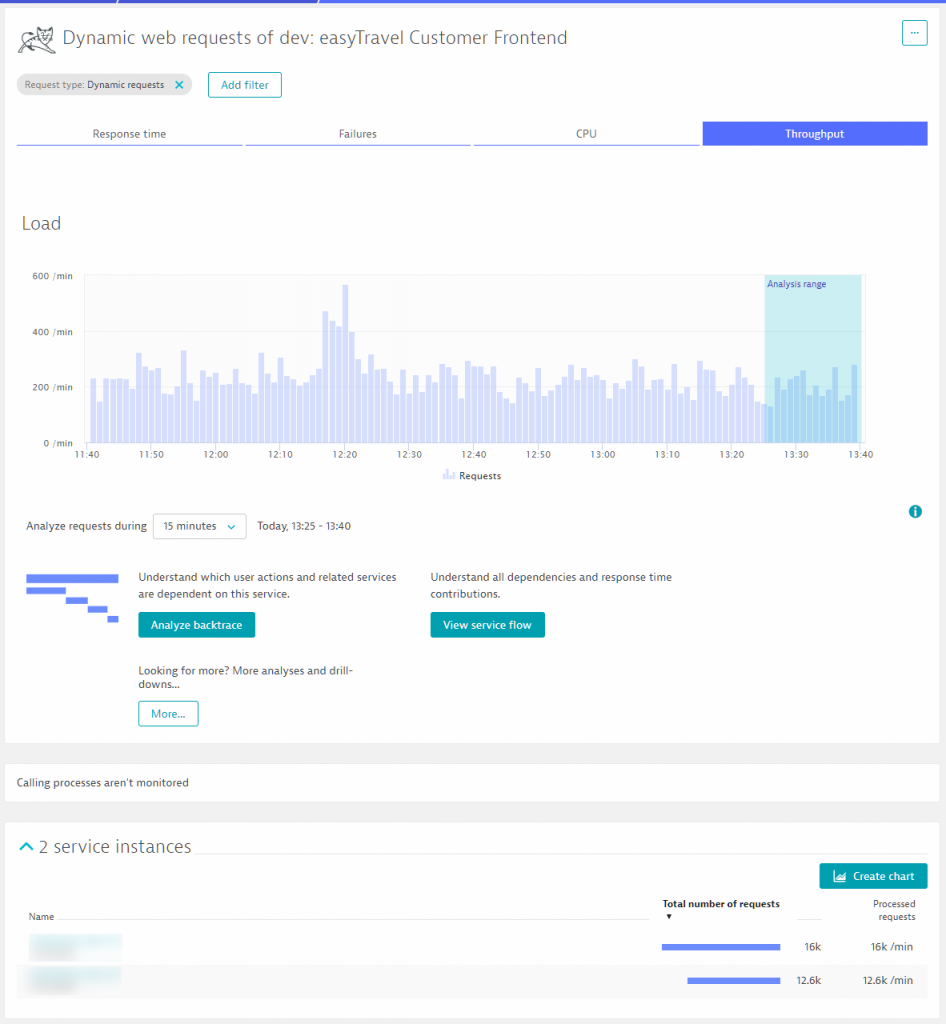Toggle the Requests legend item under chart
The height and width of the screenshot is (1024, 946).
[472, 476]
